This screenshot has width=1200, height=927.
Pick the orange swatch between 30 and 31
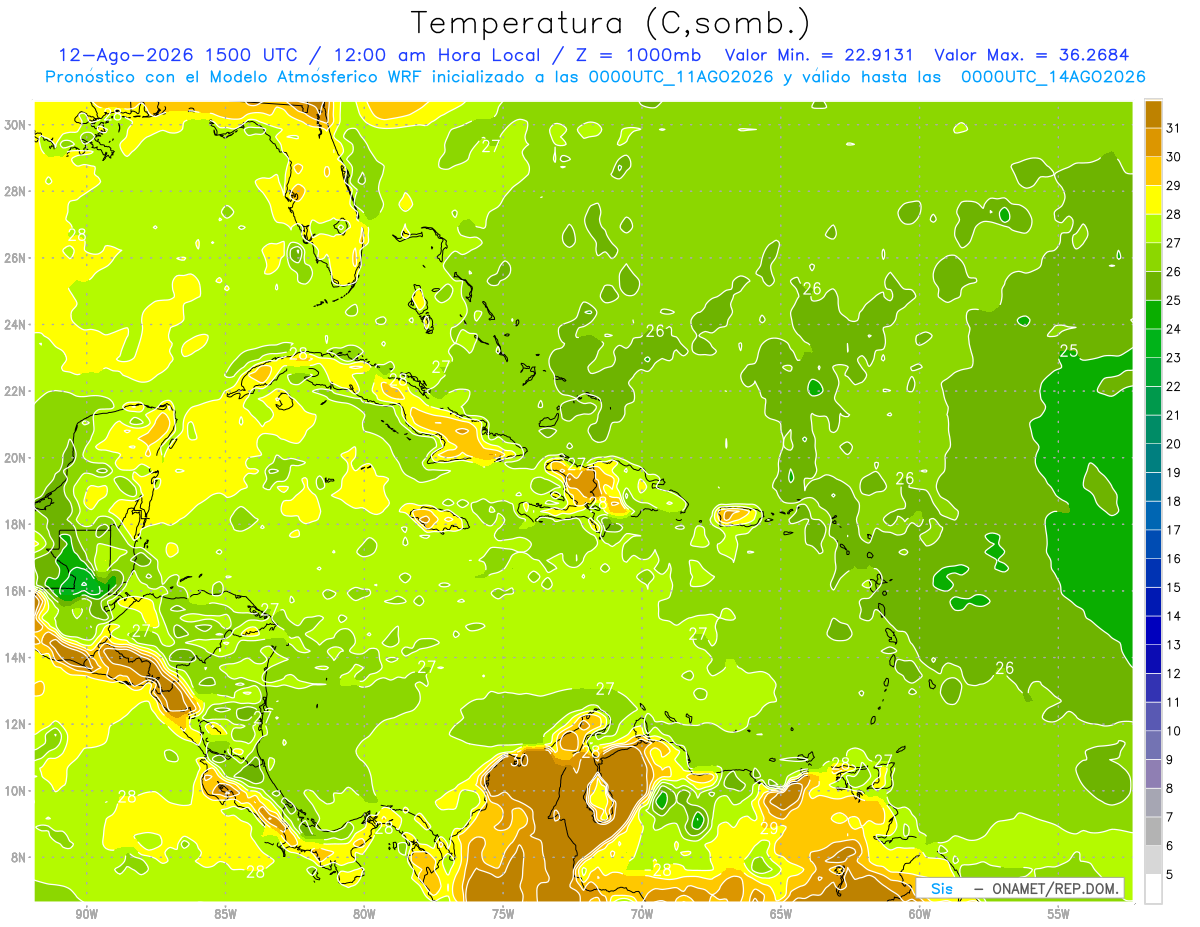coord(1153,143)
